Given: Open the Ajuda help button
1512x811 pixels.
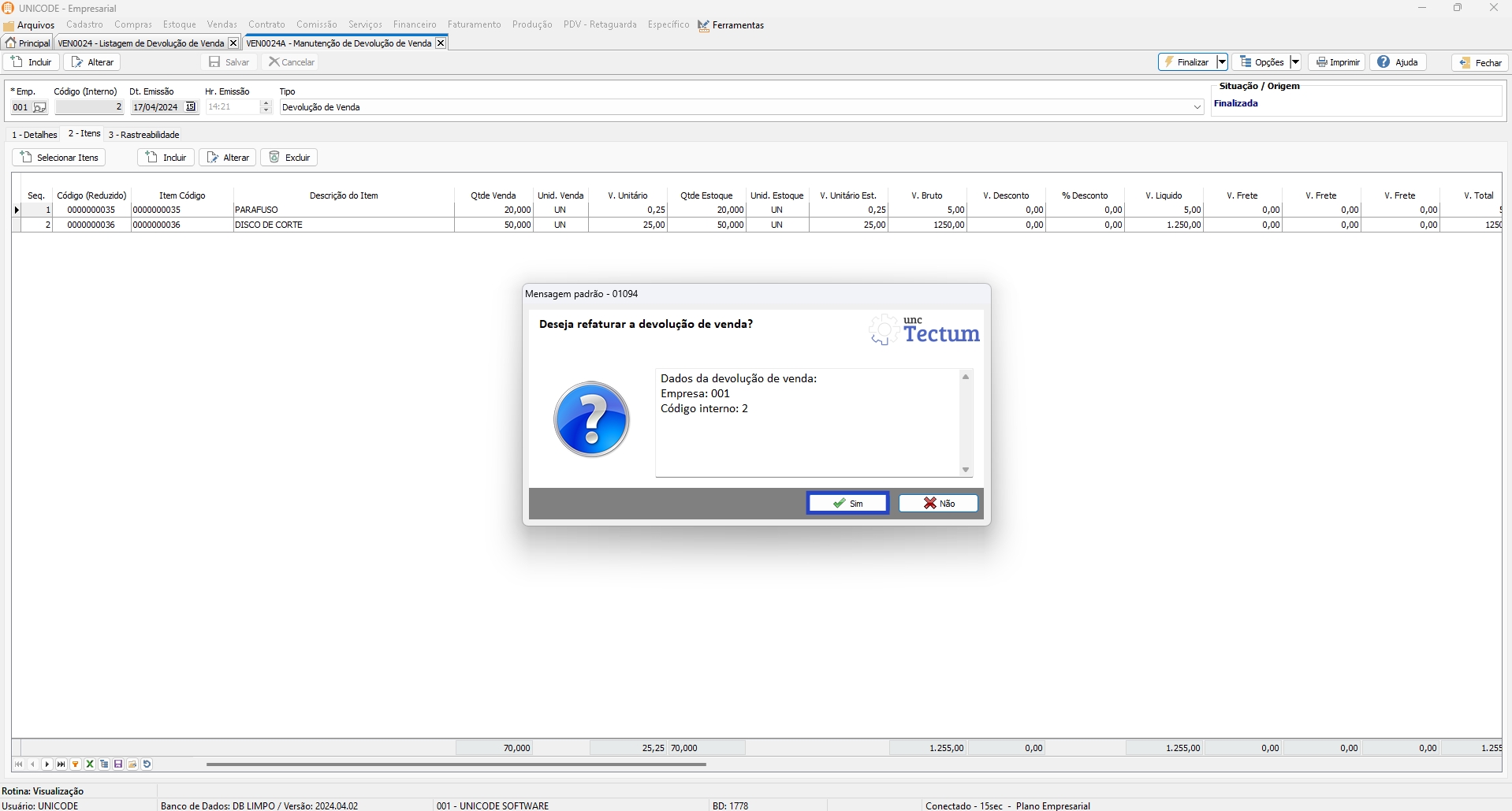Looking at the screenshot, I should point(1398,62).
